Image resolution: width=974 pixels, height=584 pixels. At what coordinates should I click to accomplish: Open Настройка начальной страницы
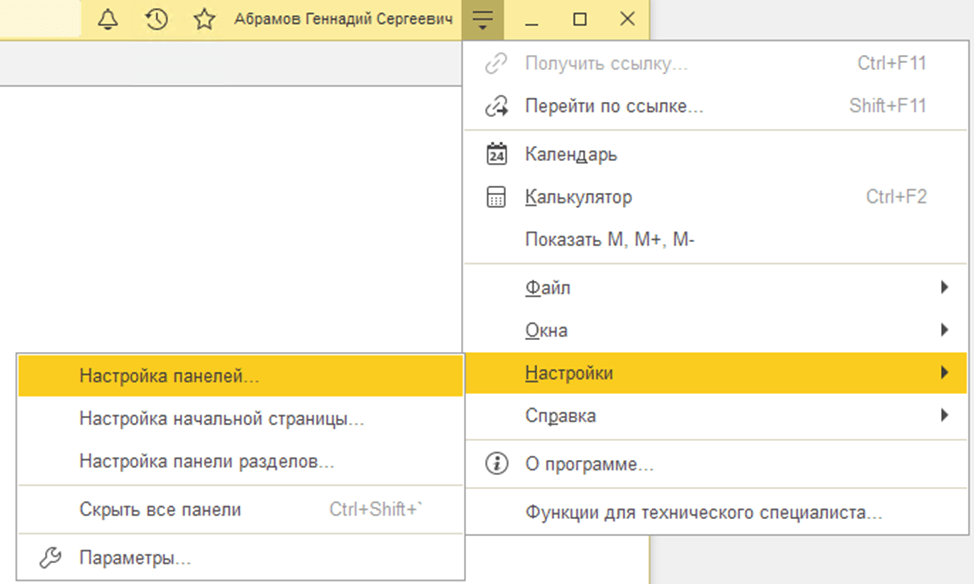pos(221,419)
